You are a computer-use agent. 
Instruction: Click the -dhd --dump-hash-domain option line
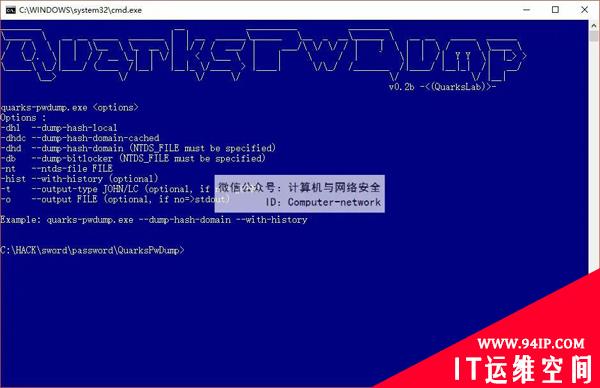tap(138, 148)
